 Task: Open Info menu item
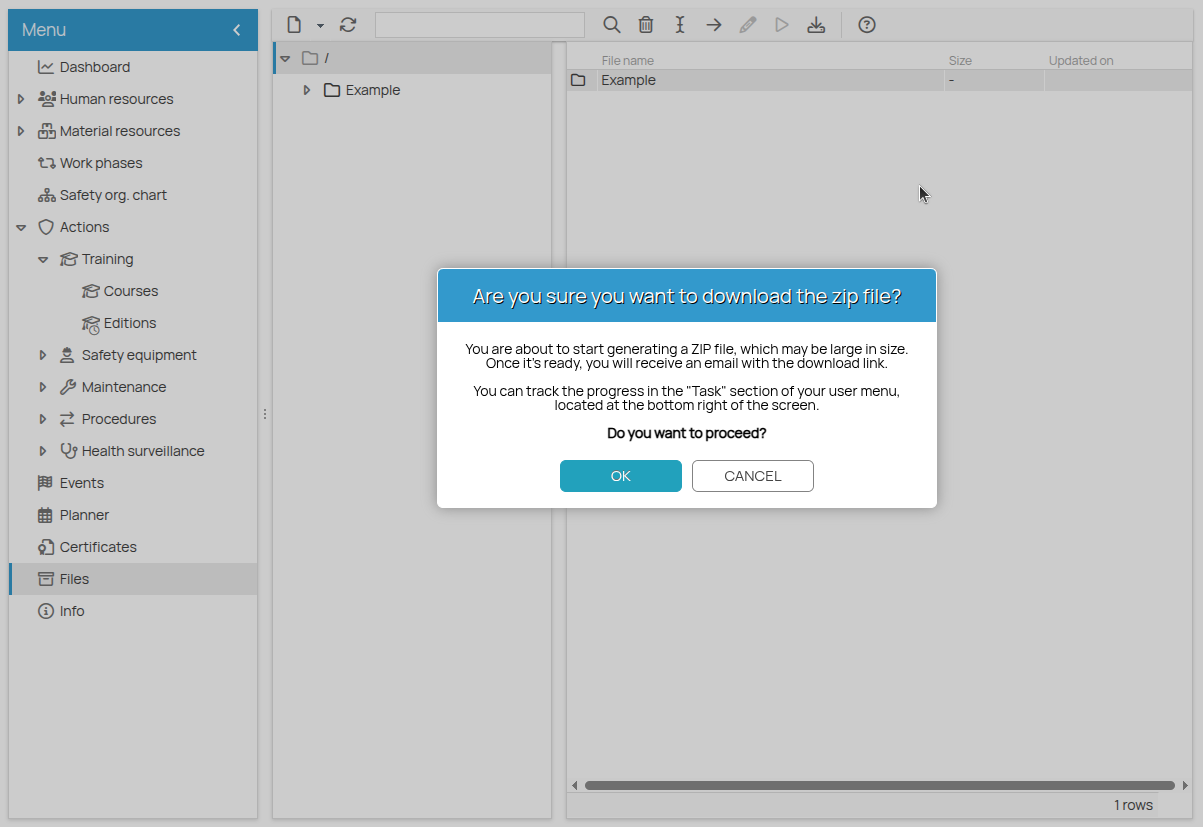72,611
